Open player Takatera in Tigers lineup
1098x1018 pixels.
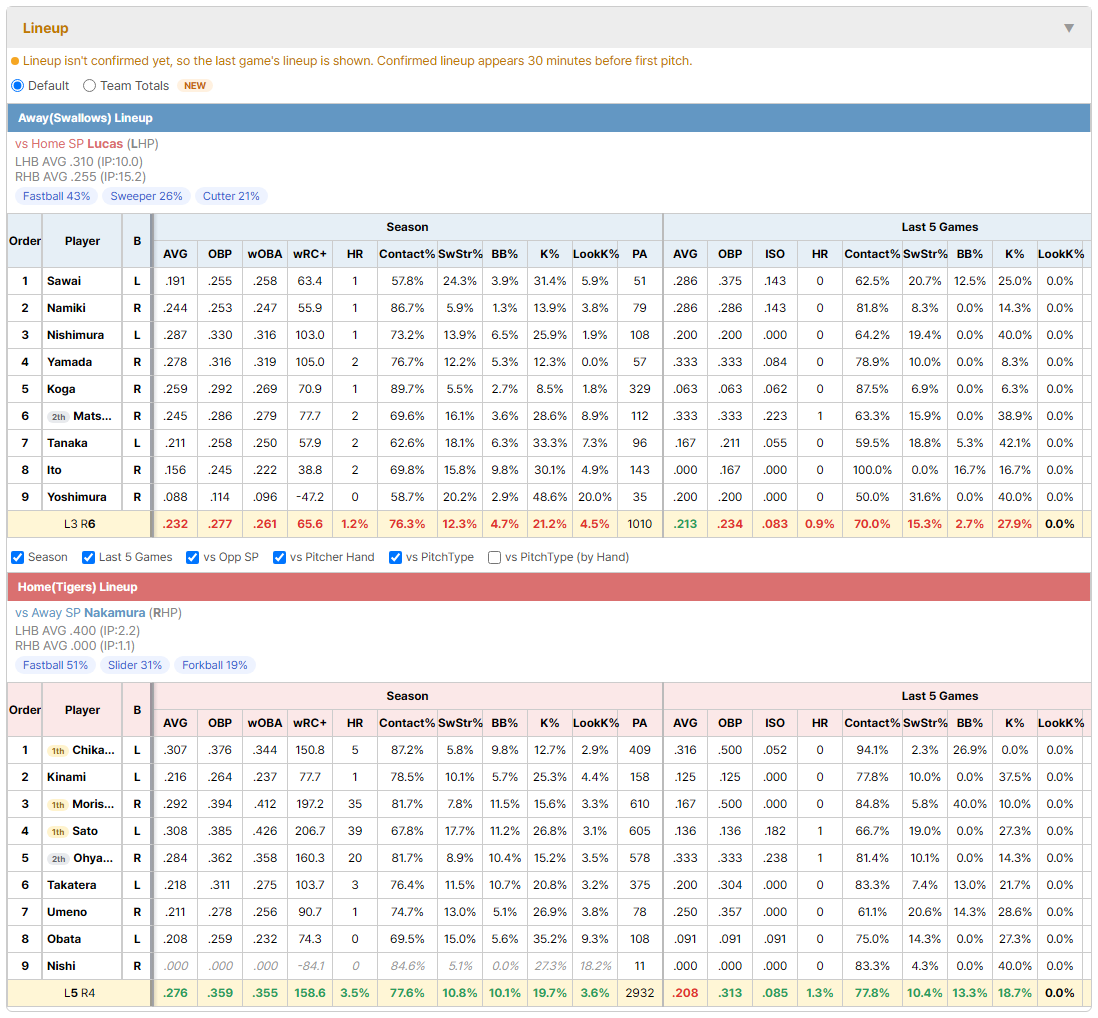tap(71, 885)
